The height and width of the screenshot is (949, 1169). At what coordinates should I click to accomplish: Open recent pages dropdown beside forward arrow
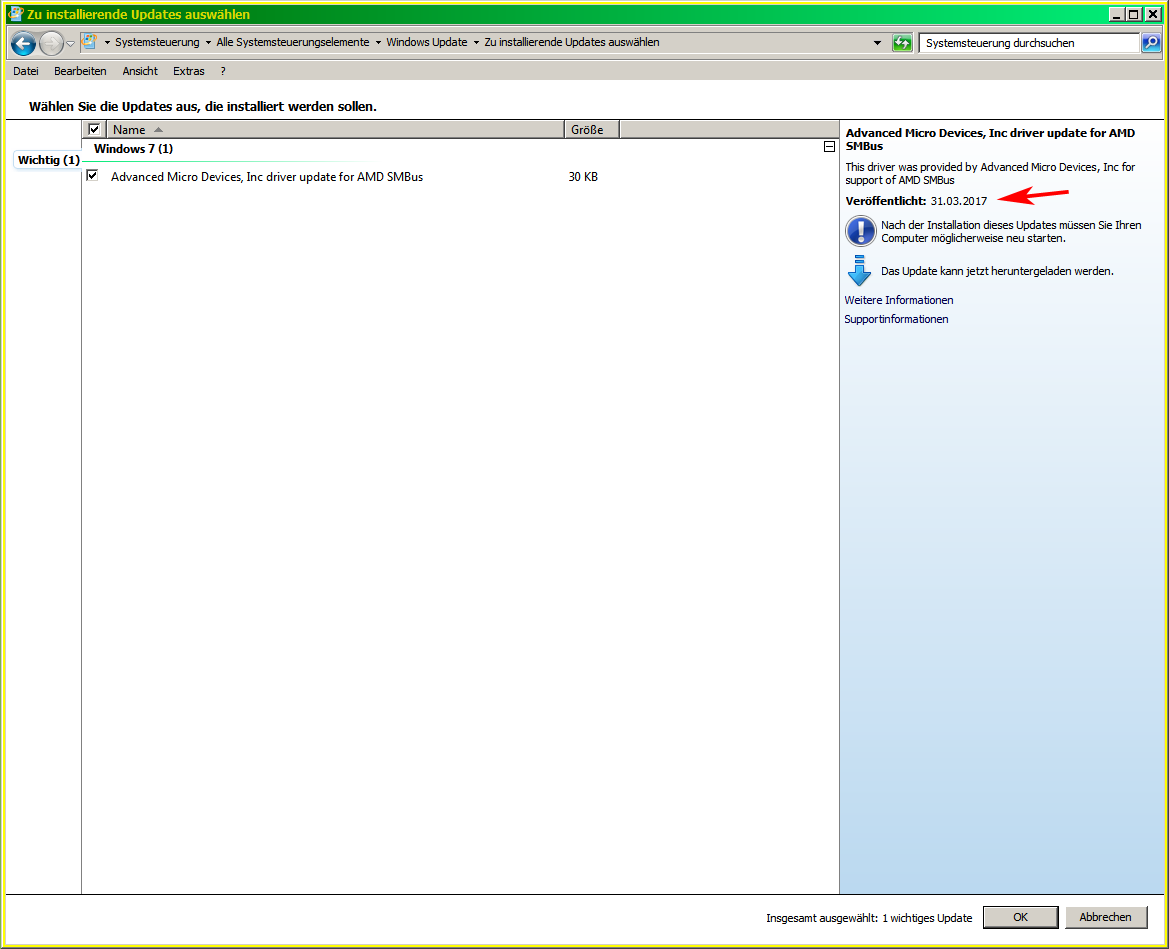point(71,44)
